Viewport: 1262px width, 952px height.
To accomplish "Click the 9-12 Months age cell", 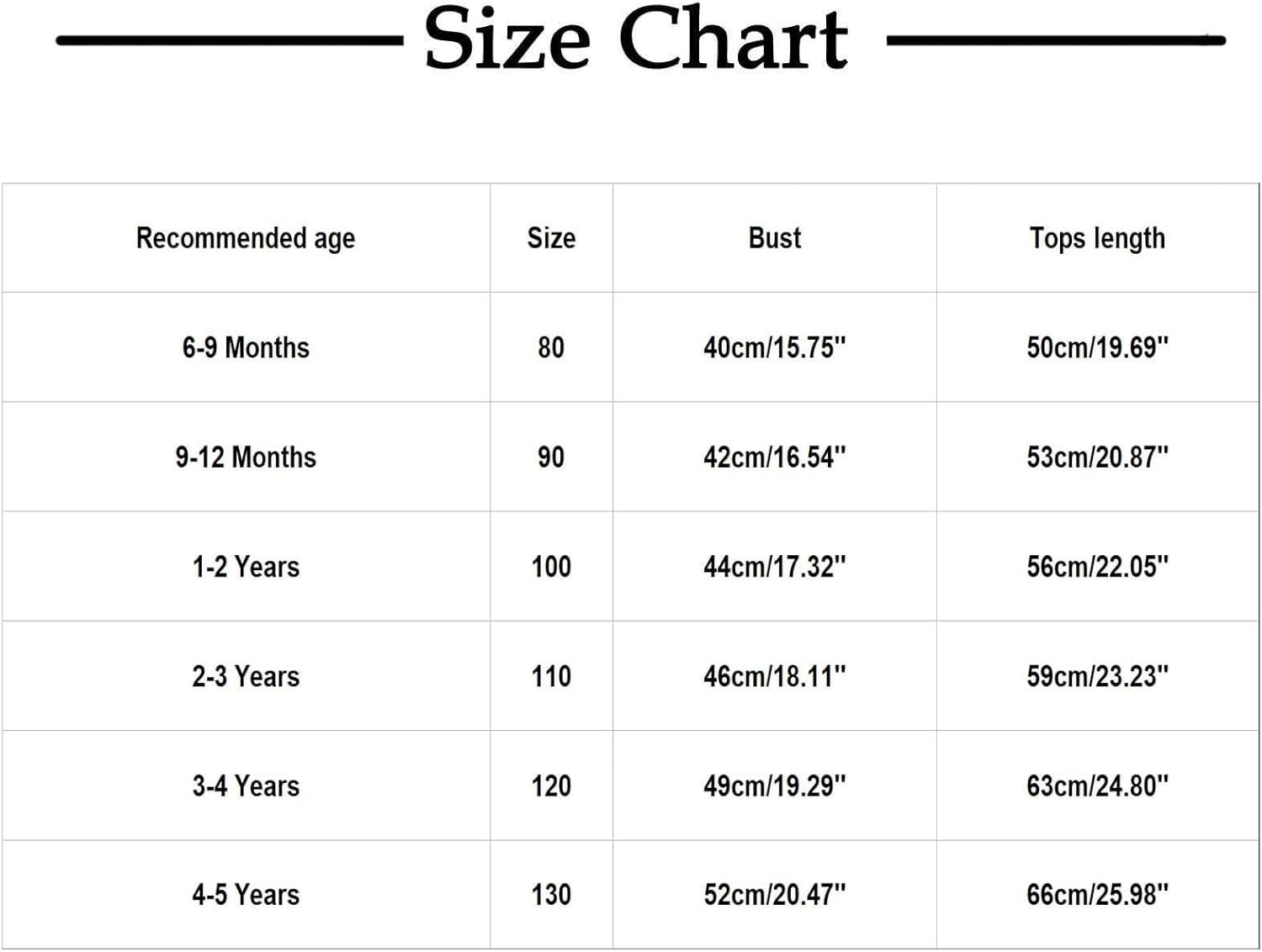I will [x=246, y=457].
